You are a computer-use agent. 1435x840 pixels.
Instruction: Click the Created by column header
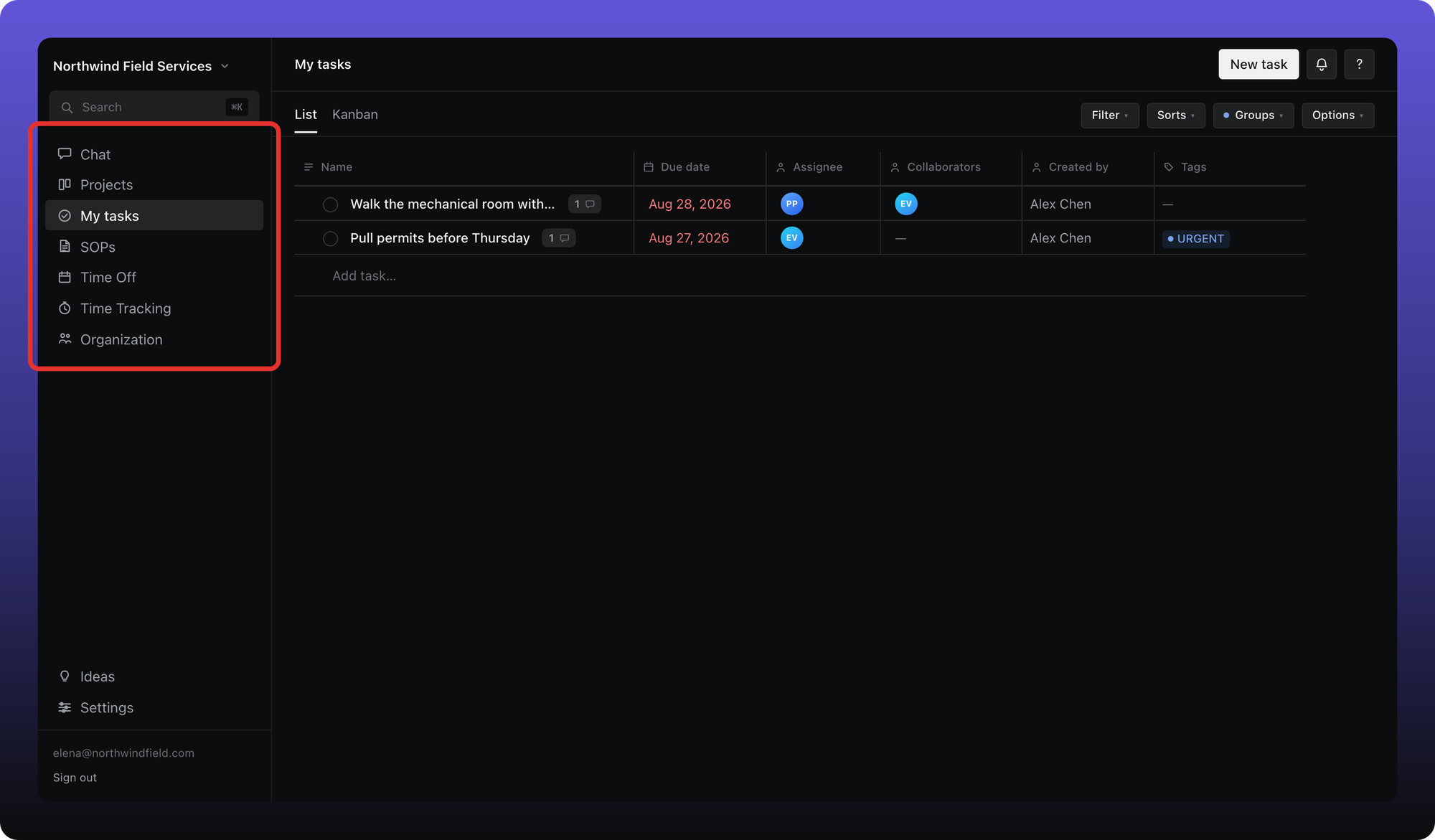(x=1088, y=167)
